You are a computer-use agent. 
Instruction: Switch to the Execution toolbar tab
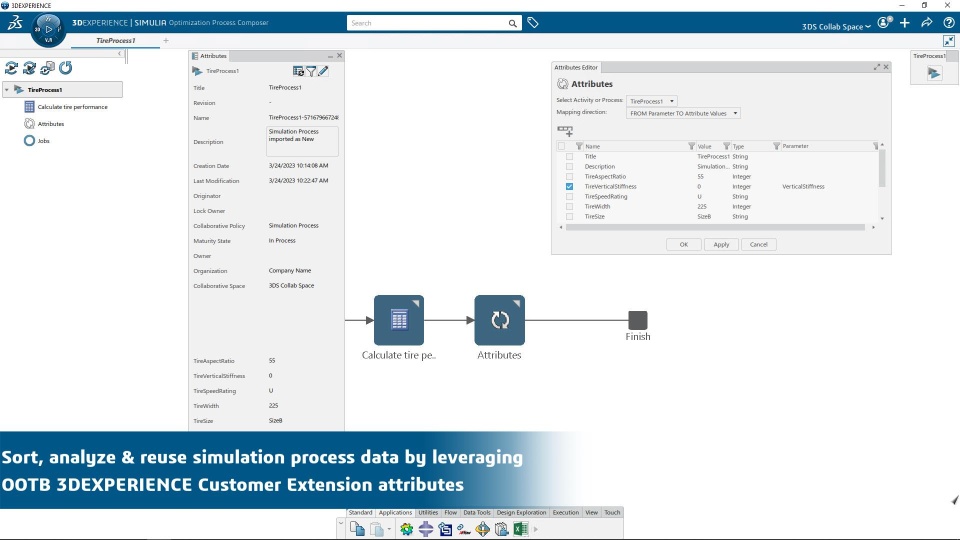pyautogui.click(x=566, y=512)
